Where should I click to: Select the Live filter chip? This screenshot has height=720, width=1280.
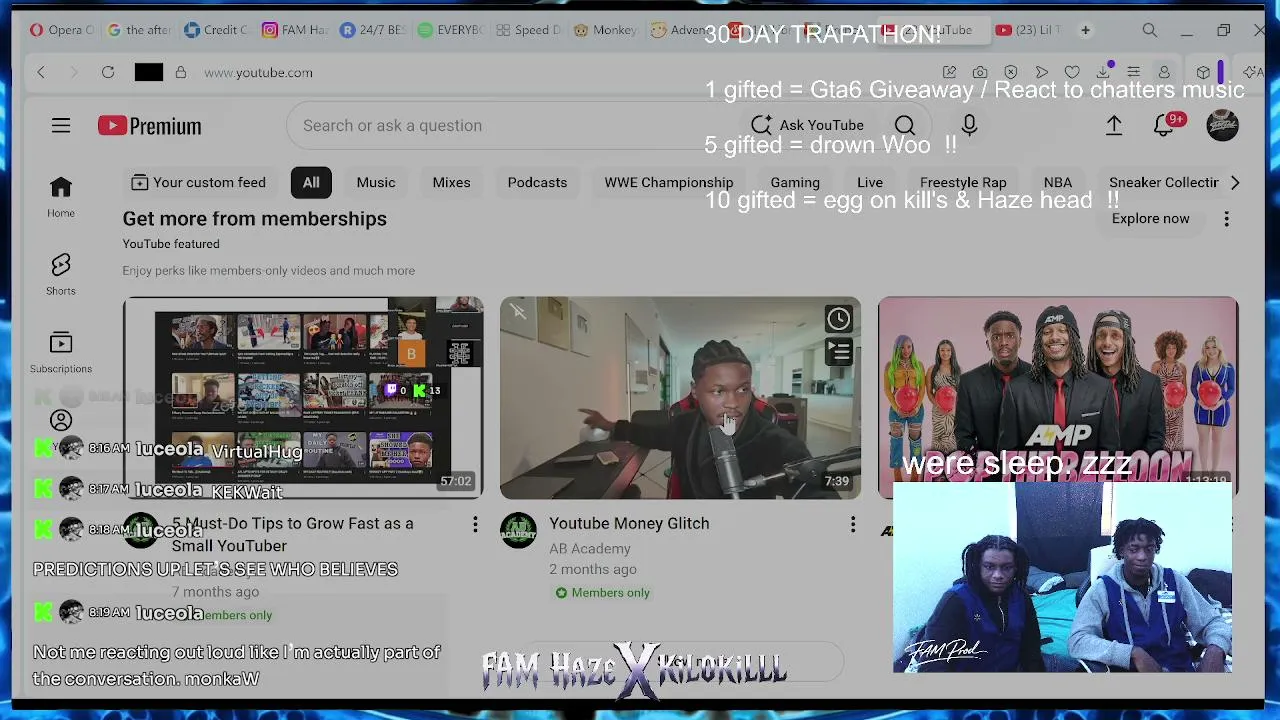[870, 182]
